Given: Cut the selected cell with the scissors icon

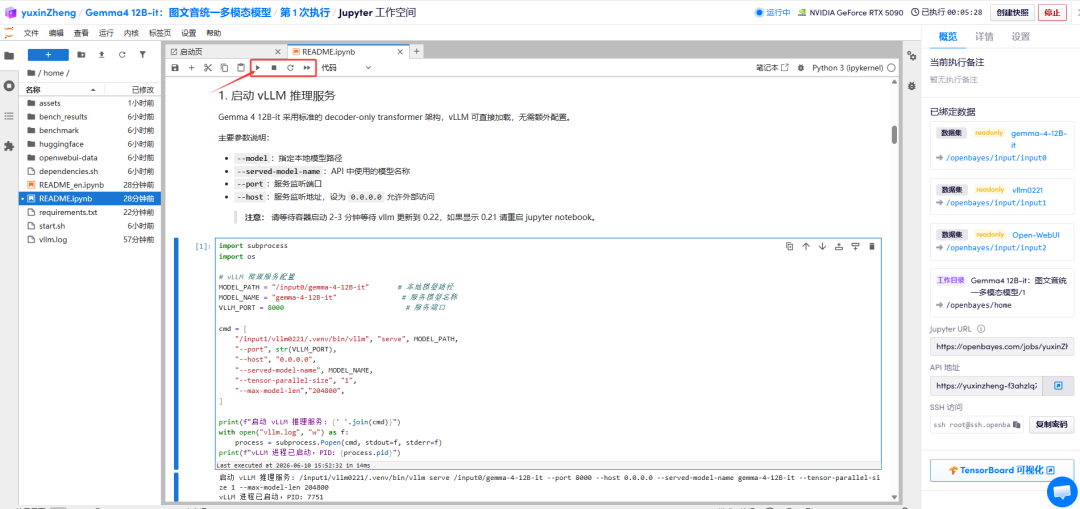Looking at the screenshot, I should (207, 67).
